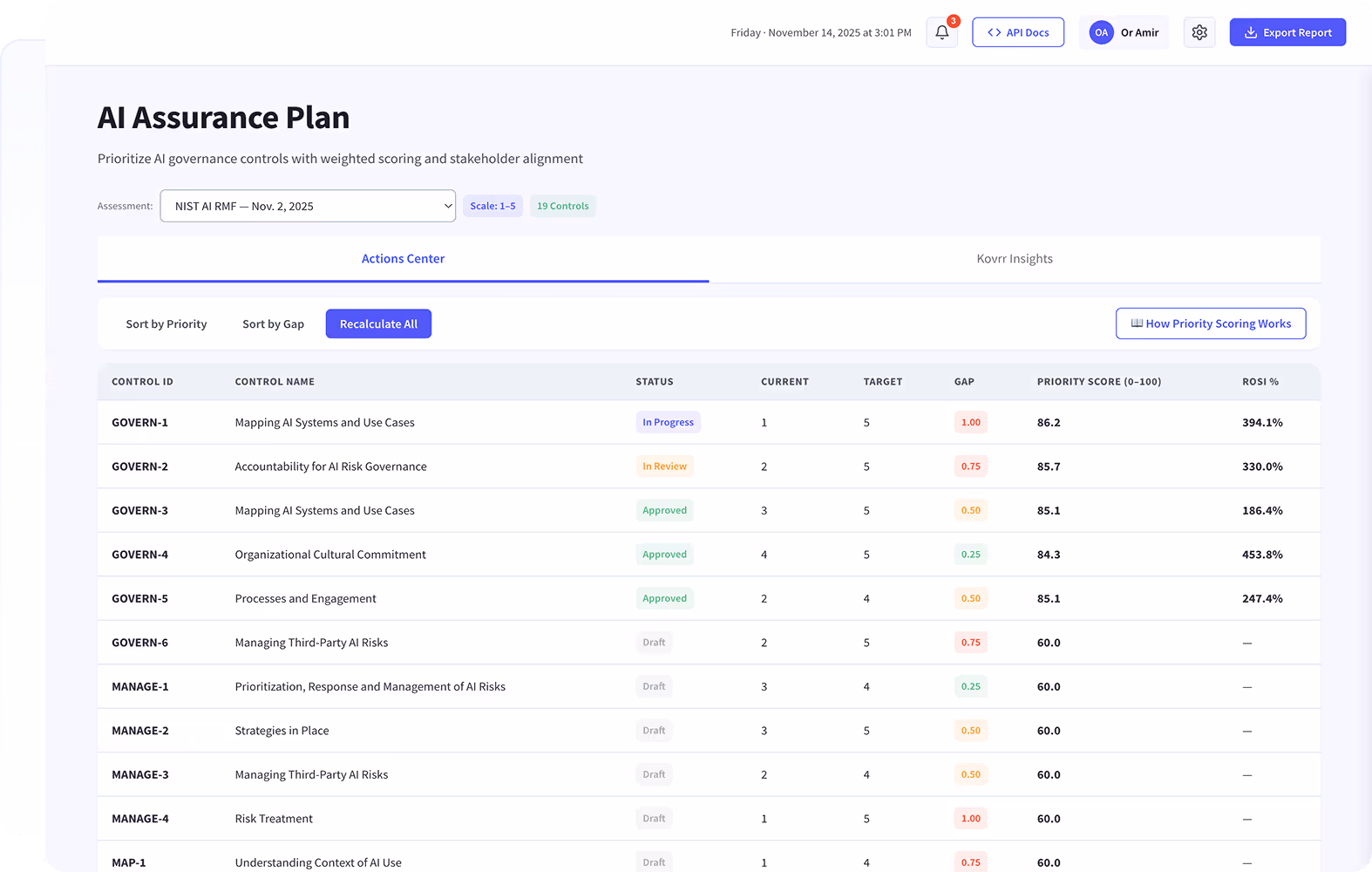Click Organizational Cultural Commitment
This screenshot has width=1372, height=872.
pyautogui.click(x=330, y=555)
